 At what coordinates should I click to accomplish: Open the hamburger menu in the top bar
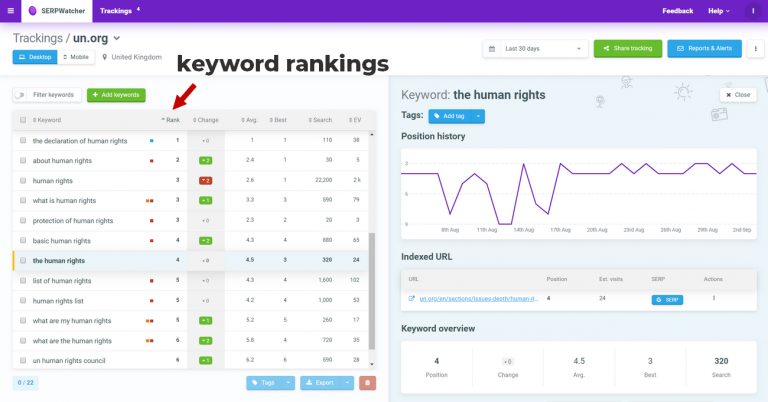(x=10, y=11)
